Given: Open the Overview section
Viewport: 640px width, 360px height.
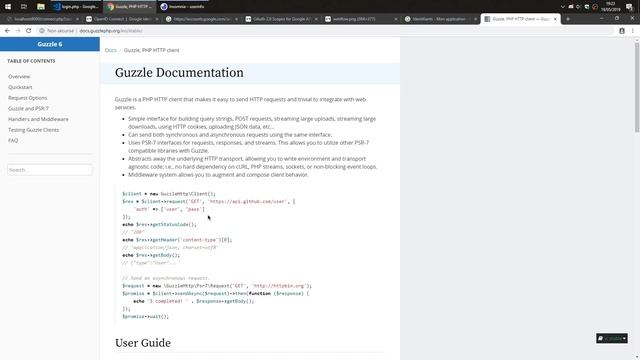Looking at the screenshot, I should point(19,76).
